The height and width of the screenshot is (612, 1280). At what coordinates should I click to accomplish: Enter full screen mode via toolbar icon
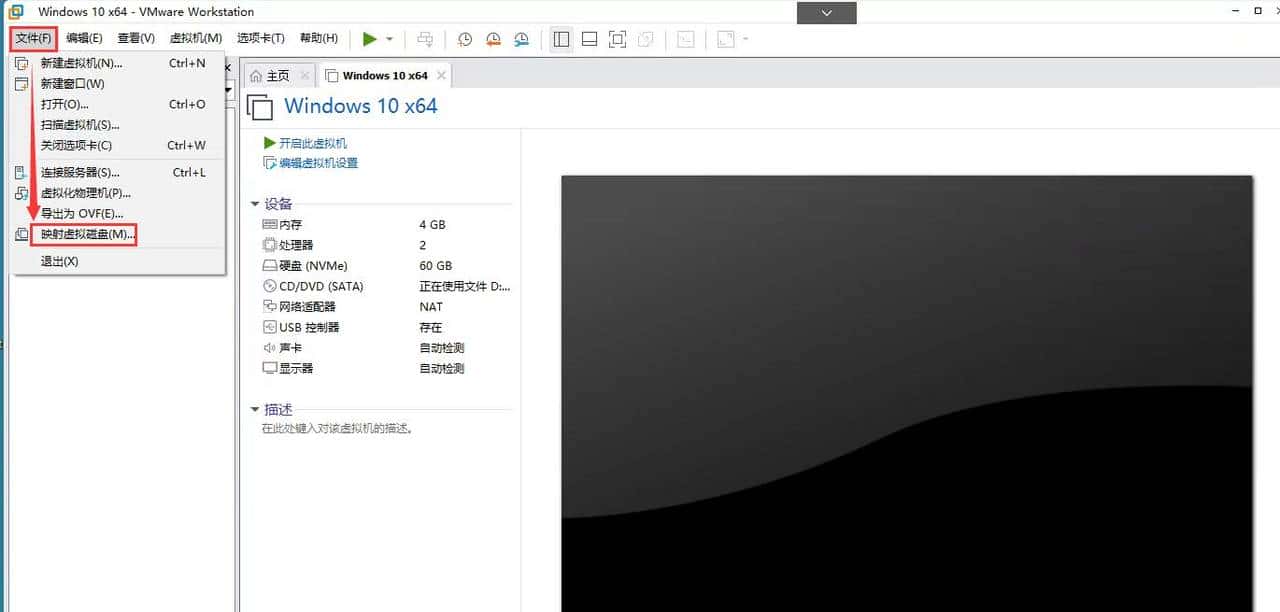click(x=617, y=39)
